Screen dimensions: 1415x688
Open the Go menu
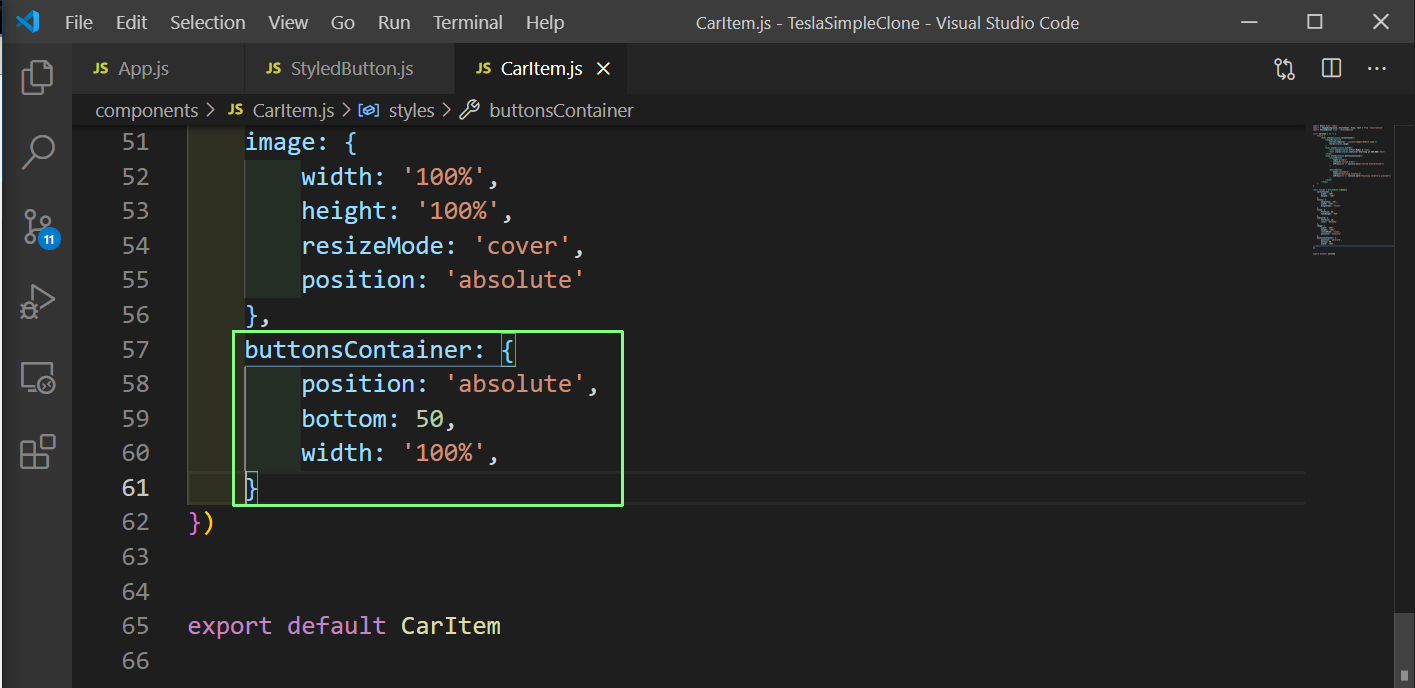(342, 22)
